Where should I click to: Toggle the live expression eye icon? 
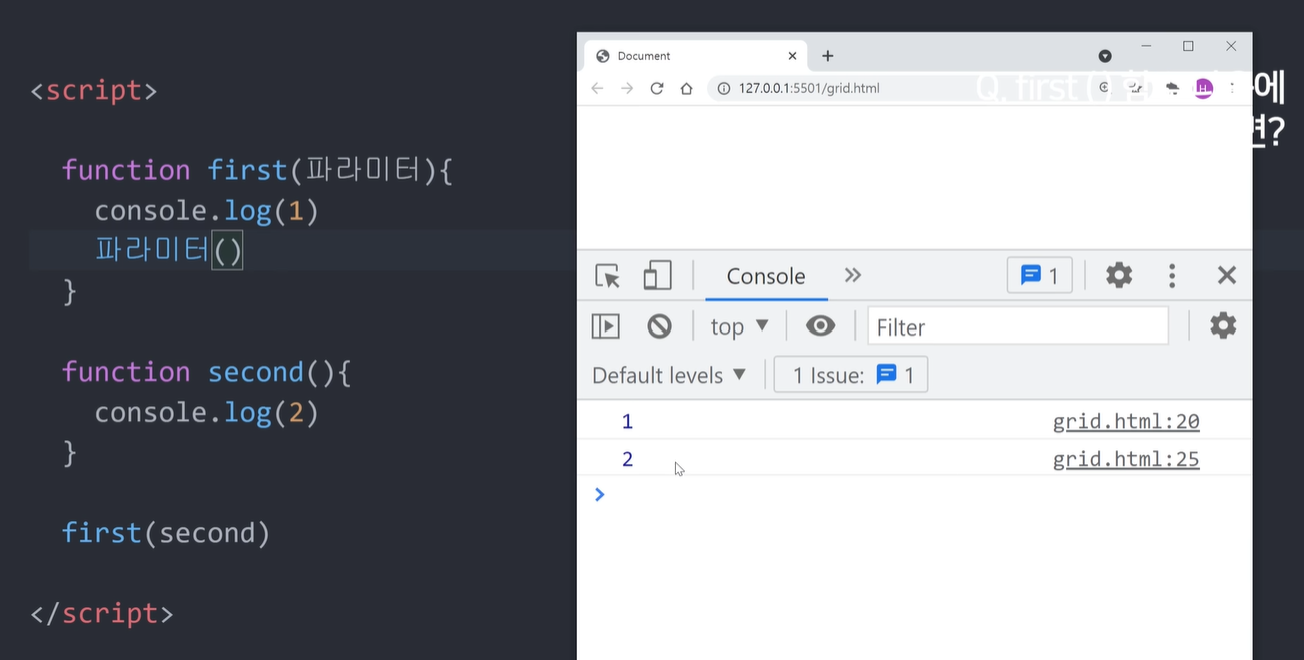pyautogui.click(x=821, y=326)
